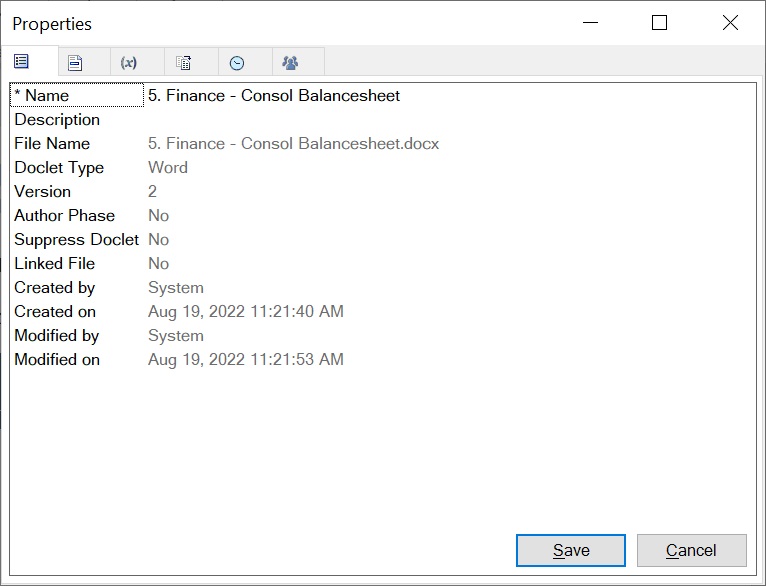
Task: Close the Properties window
Action: point(730,23)
